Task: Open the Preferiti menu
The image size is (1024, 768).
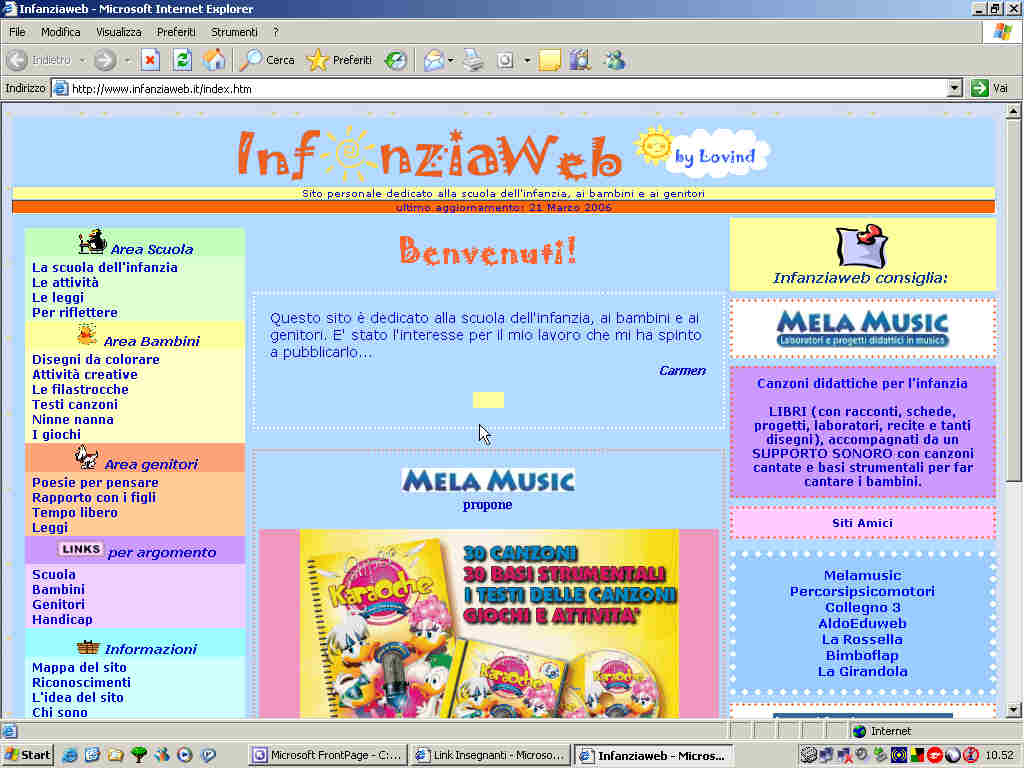Action: (176, 32)
